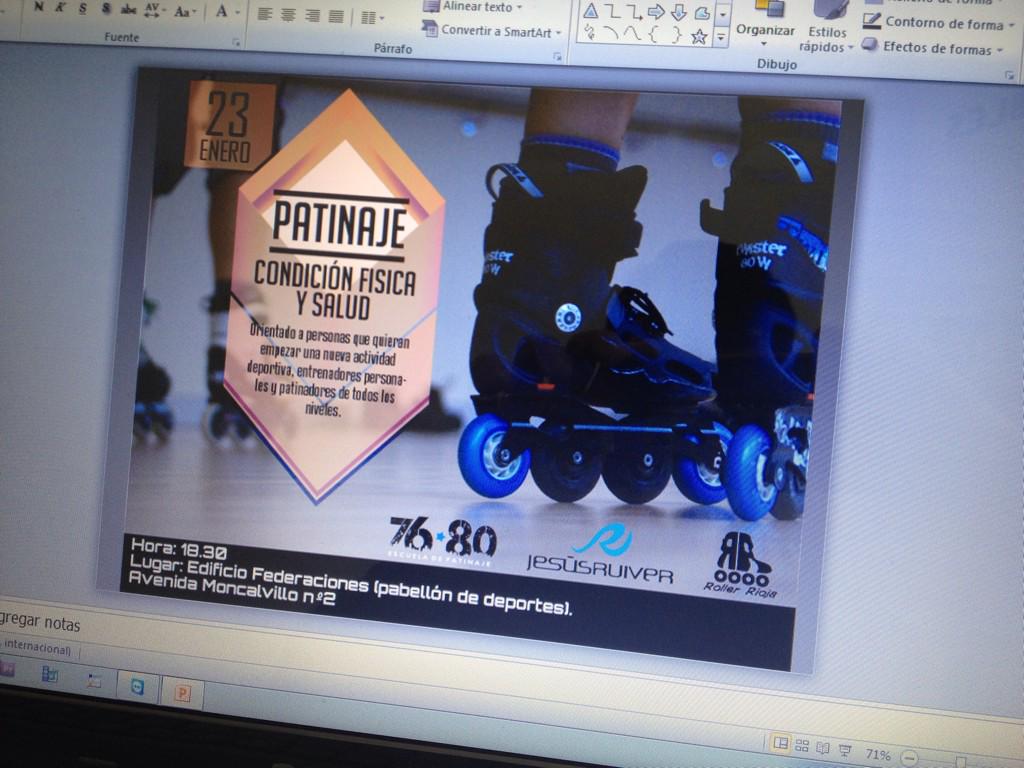Toggle underline (S) formatting
This screenshot has height=768, width=1024.
click(82, 8)
